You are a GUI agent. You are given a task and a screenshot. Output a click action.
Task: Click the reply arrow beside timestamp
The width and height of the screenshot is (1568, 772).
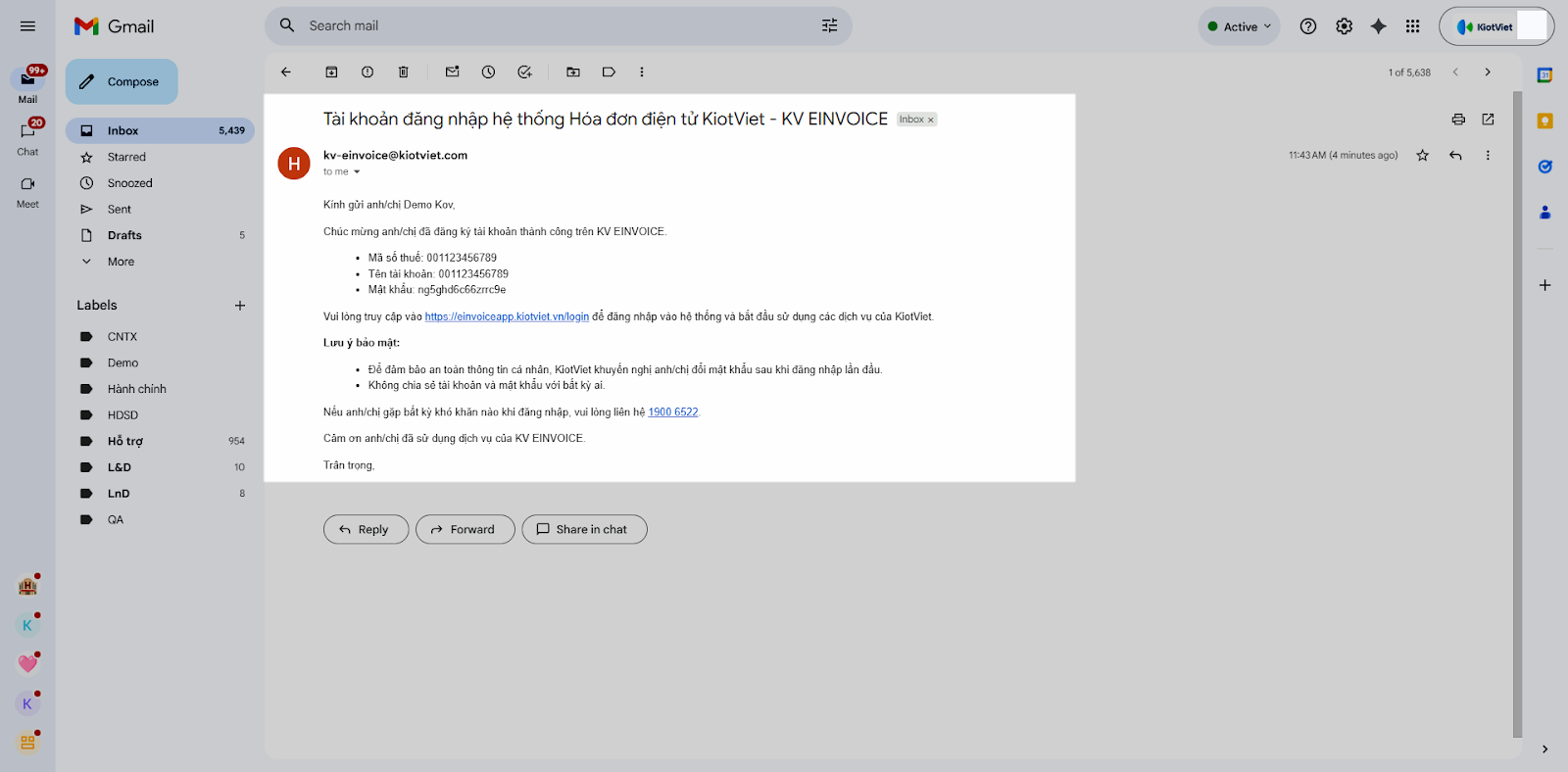[1455, 155]
